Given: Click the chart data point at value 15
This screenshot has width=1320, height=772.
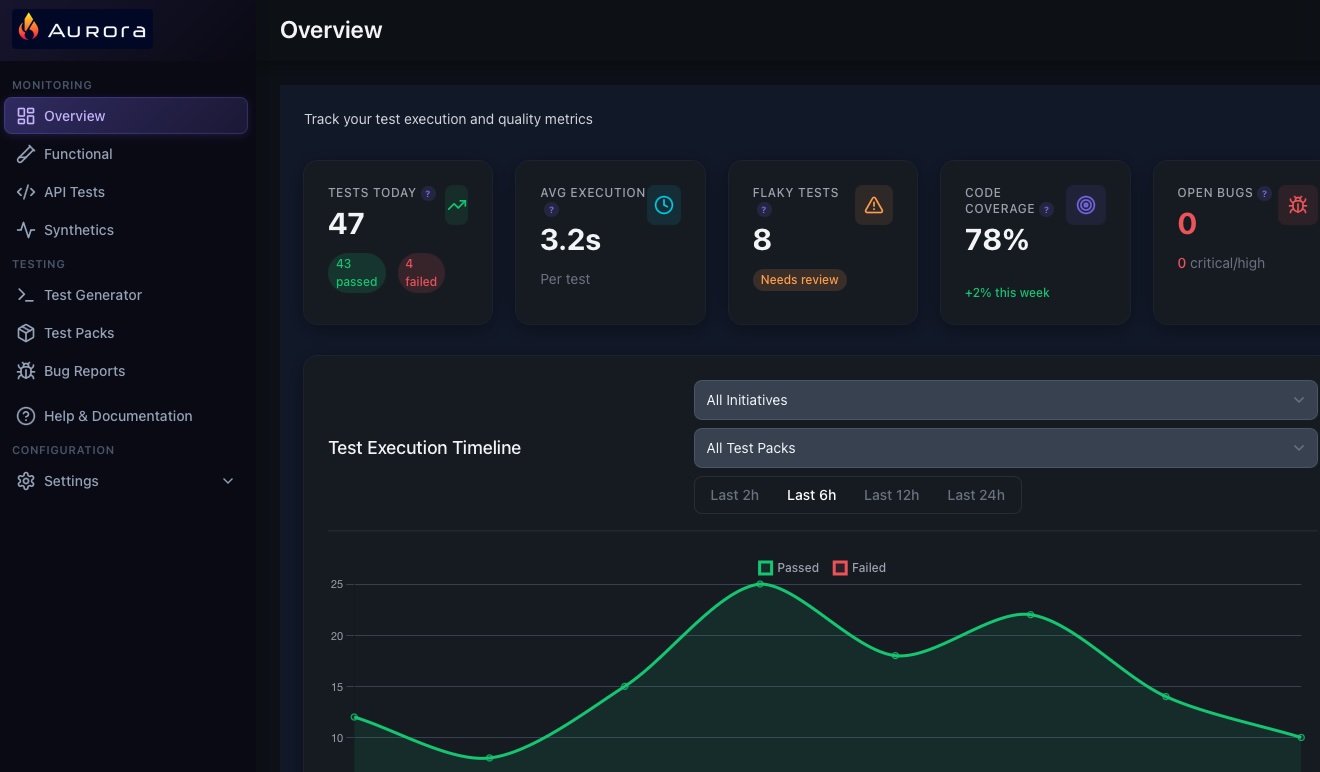Looking at the screenshot, I should coord(625,686).
